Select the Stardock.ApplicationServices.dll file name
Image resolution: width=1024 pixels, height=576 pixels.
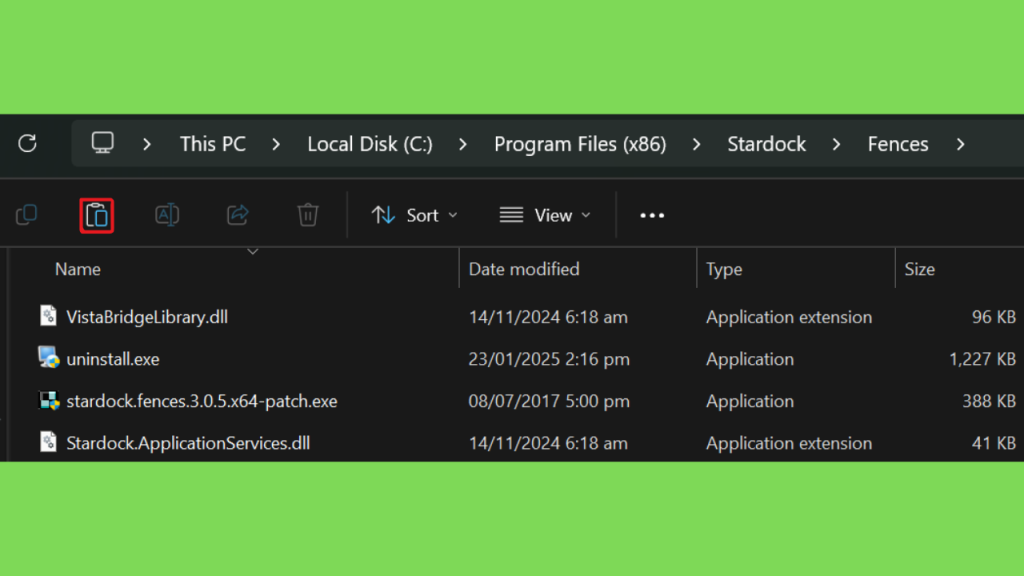coord(188,443)
